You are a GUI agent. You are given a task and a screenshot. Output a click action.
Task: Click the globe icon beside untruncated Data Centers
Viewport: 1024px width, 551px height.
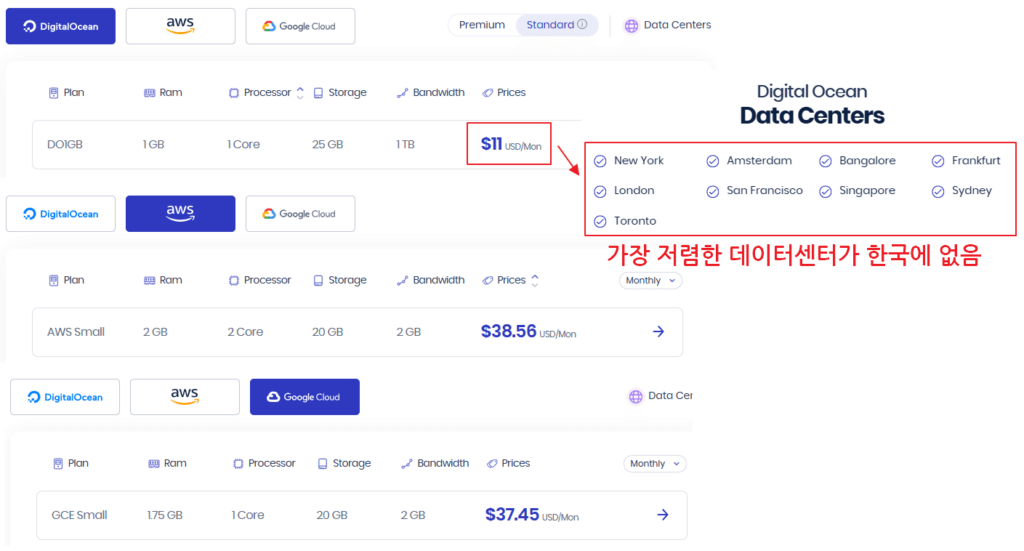coord(631,26)
